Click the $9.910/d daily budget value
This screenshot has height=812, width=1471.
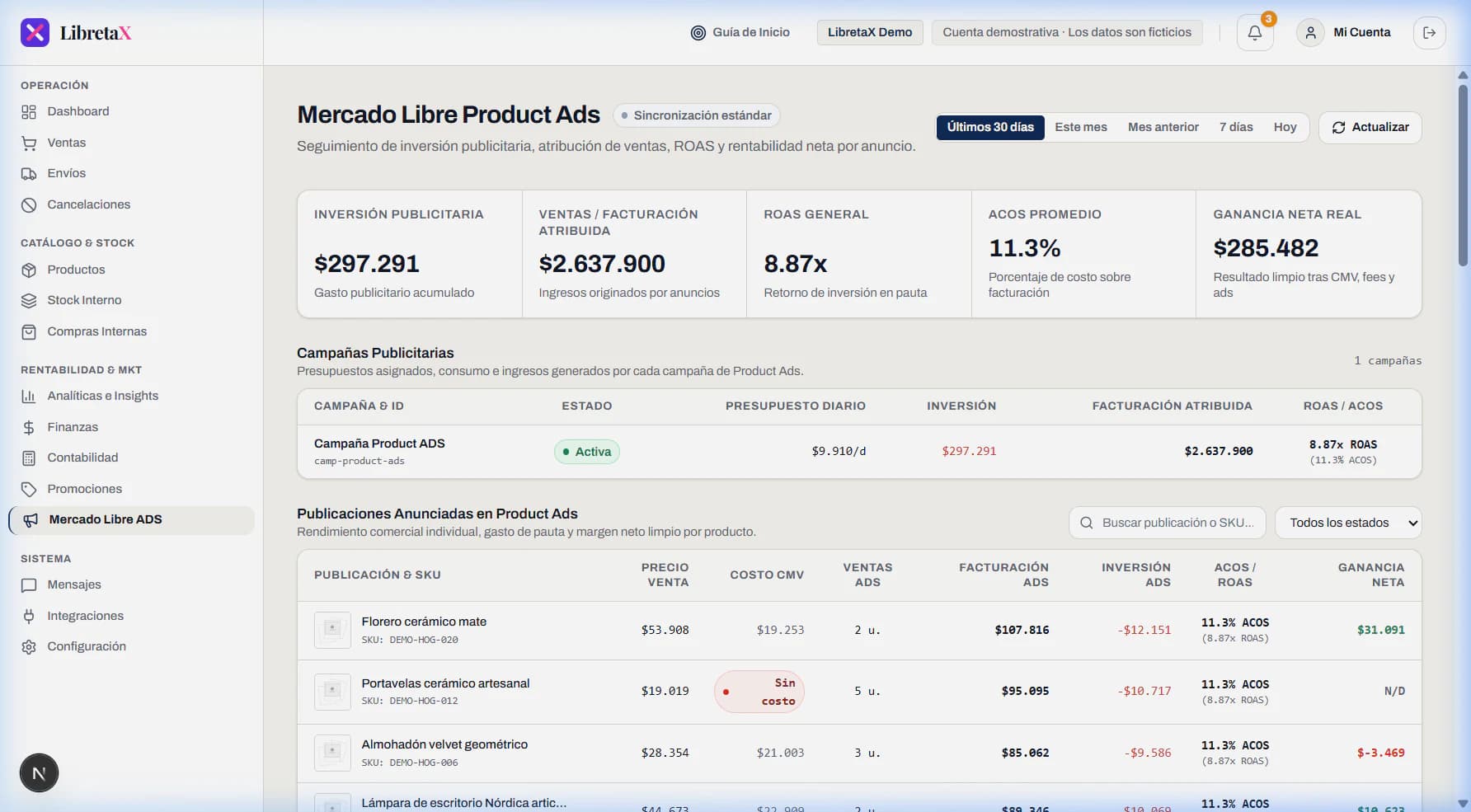[839, 451]
